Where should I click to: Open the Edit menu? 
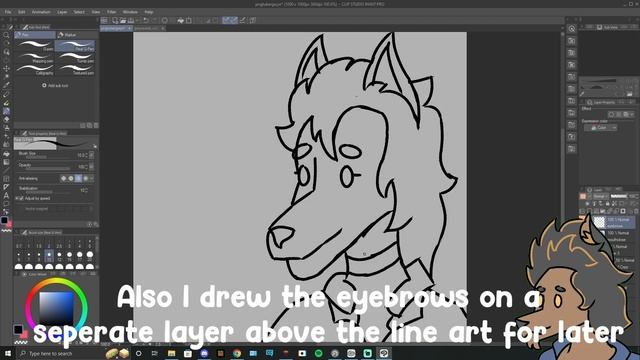pos(22,12)
